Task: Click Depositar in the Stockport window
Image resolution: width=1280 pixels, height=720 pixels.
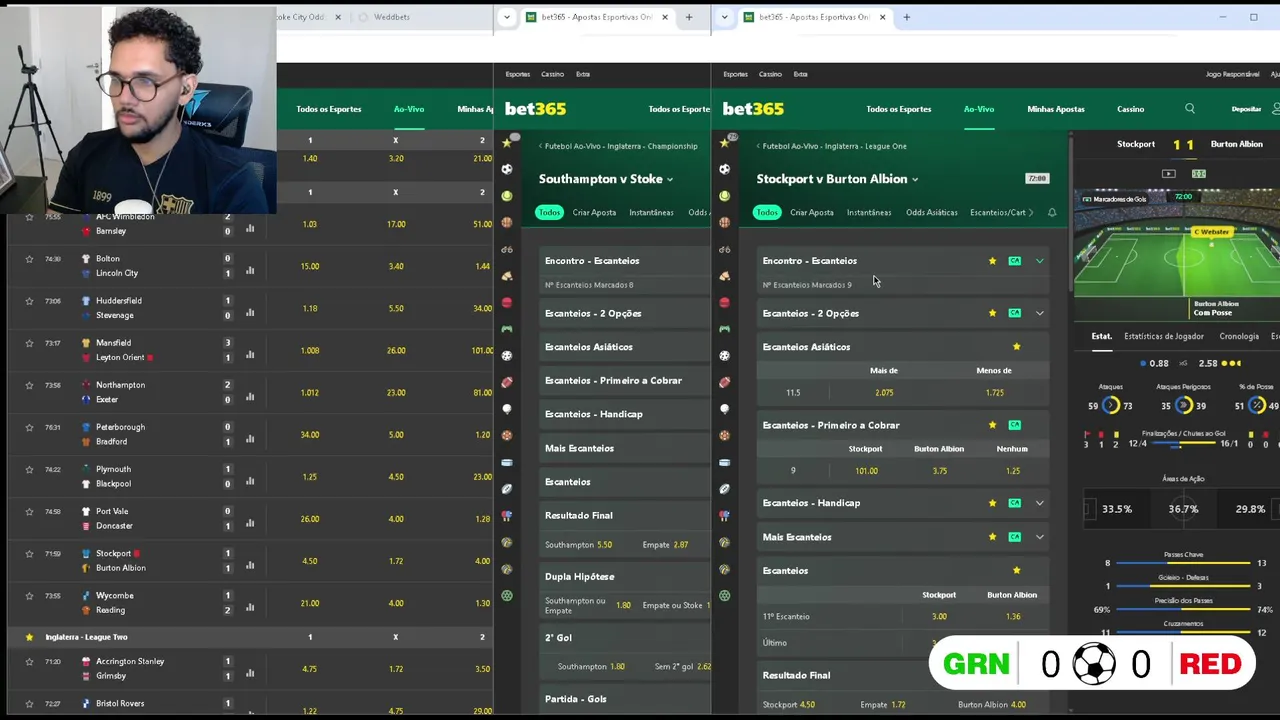Action: point(1246,109)
